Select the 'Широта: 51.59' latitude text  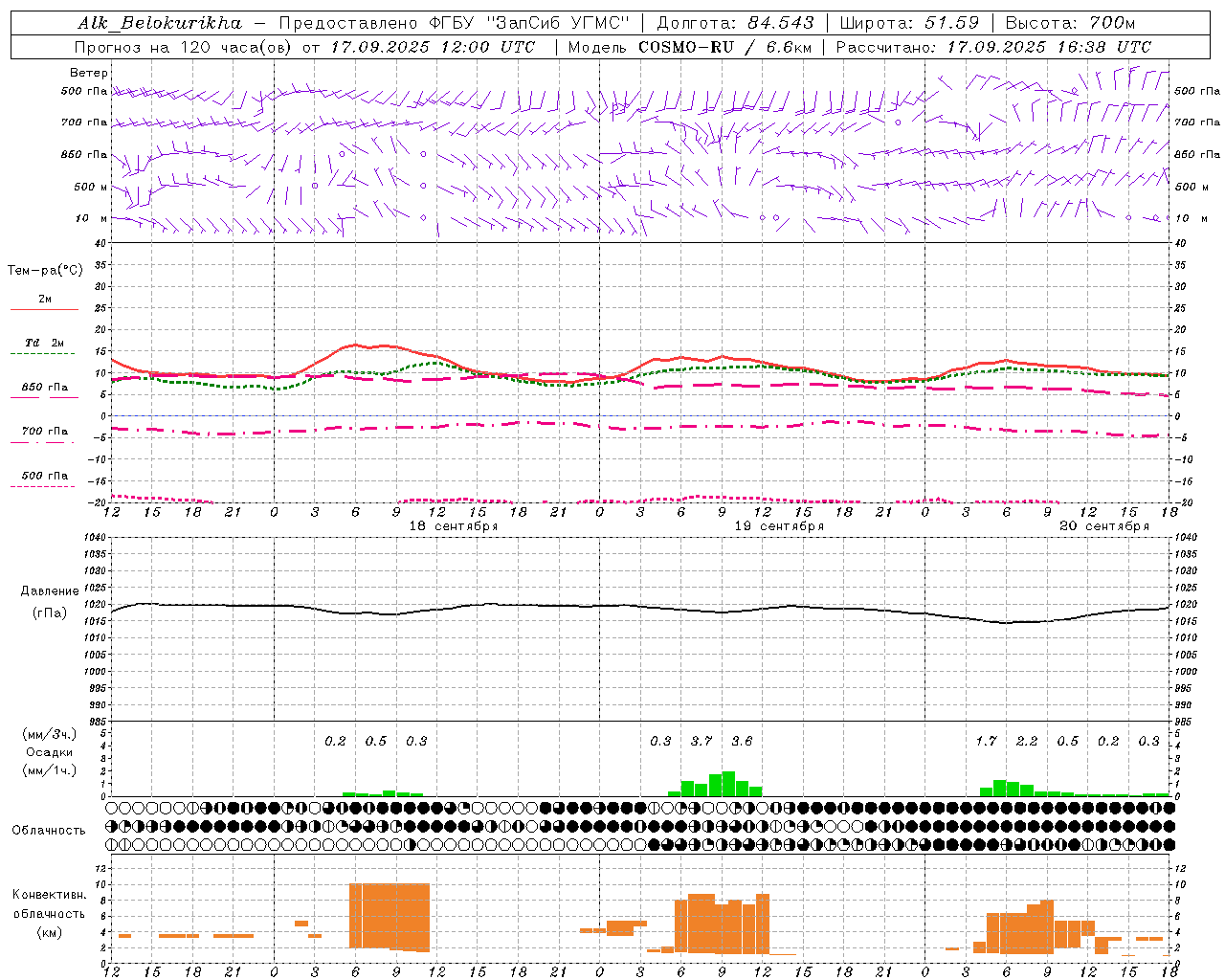coord(909,23)
